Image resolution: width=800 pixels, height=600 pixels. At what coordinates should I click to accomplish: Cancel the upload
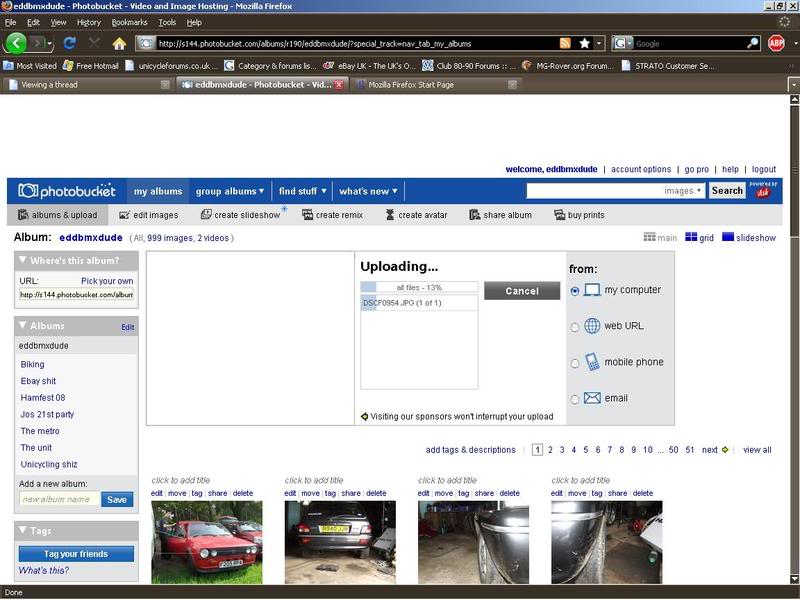click(522, 291)
